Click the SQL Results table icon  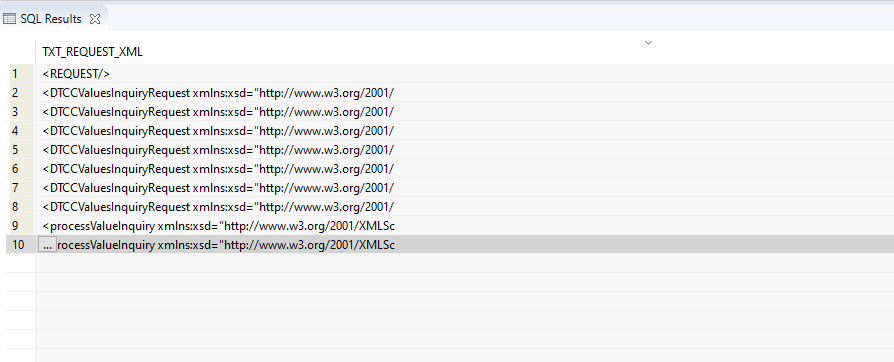pos(9,19)
